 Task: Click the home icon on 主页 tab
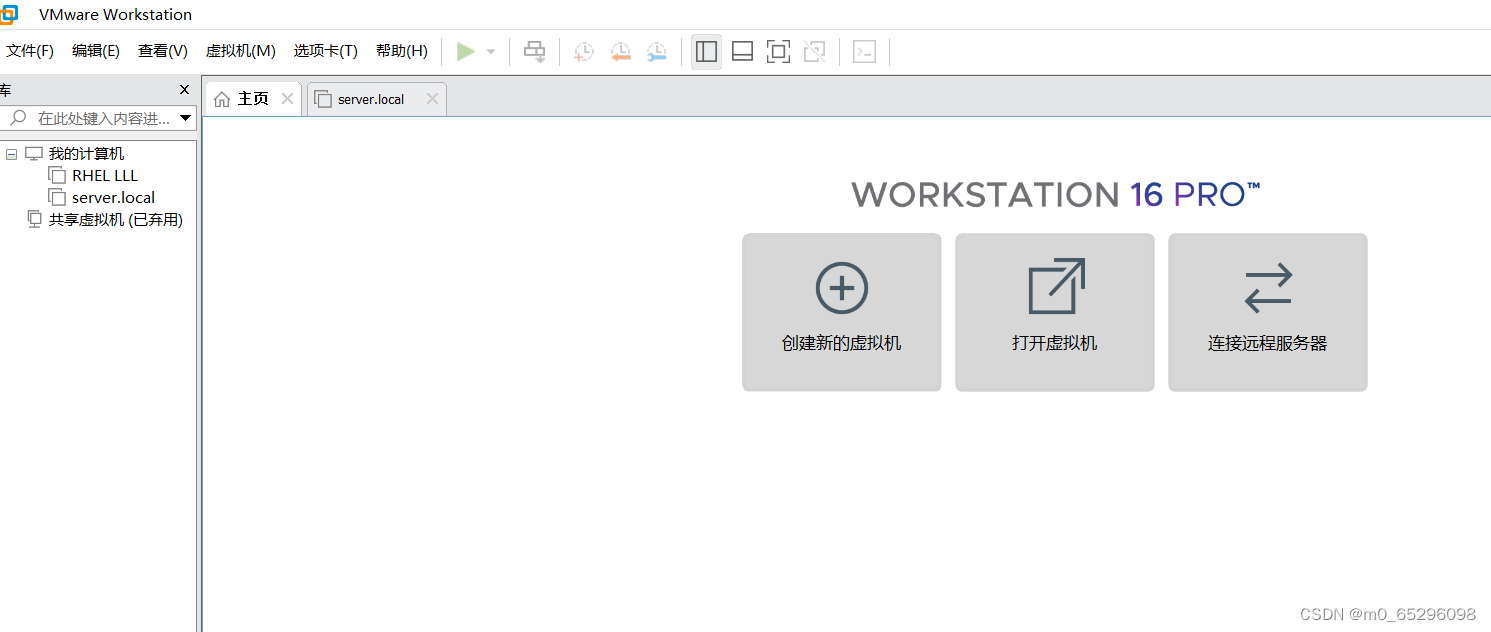(222, 99)
